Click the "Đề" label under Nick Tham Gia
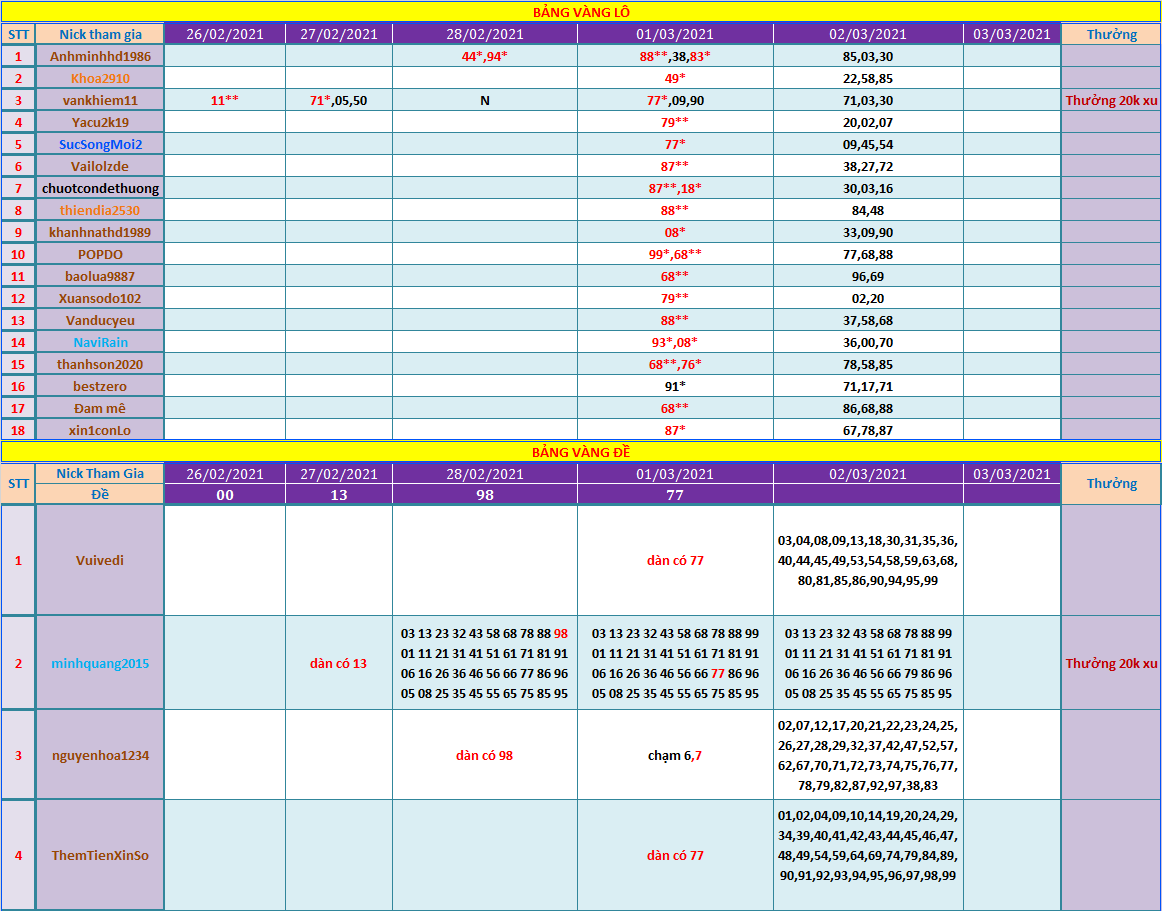The width and height of the screenshot is (1162, 911). (x=100, y=494)
